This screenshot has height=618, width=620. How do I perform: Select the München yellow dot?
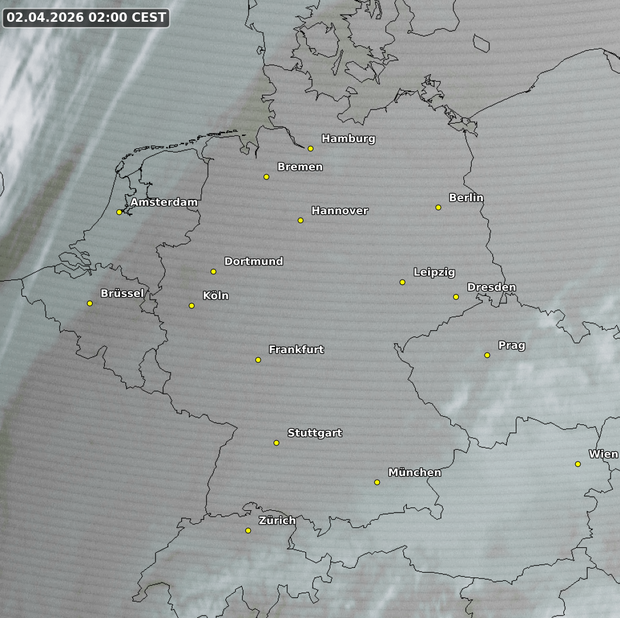(377, 482)
